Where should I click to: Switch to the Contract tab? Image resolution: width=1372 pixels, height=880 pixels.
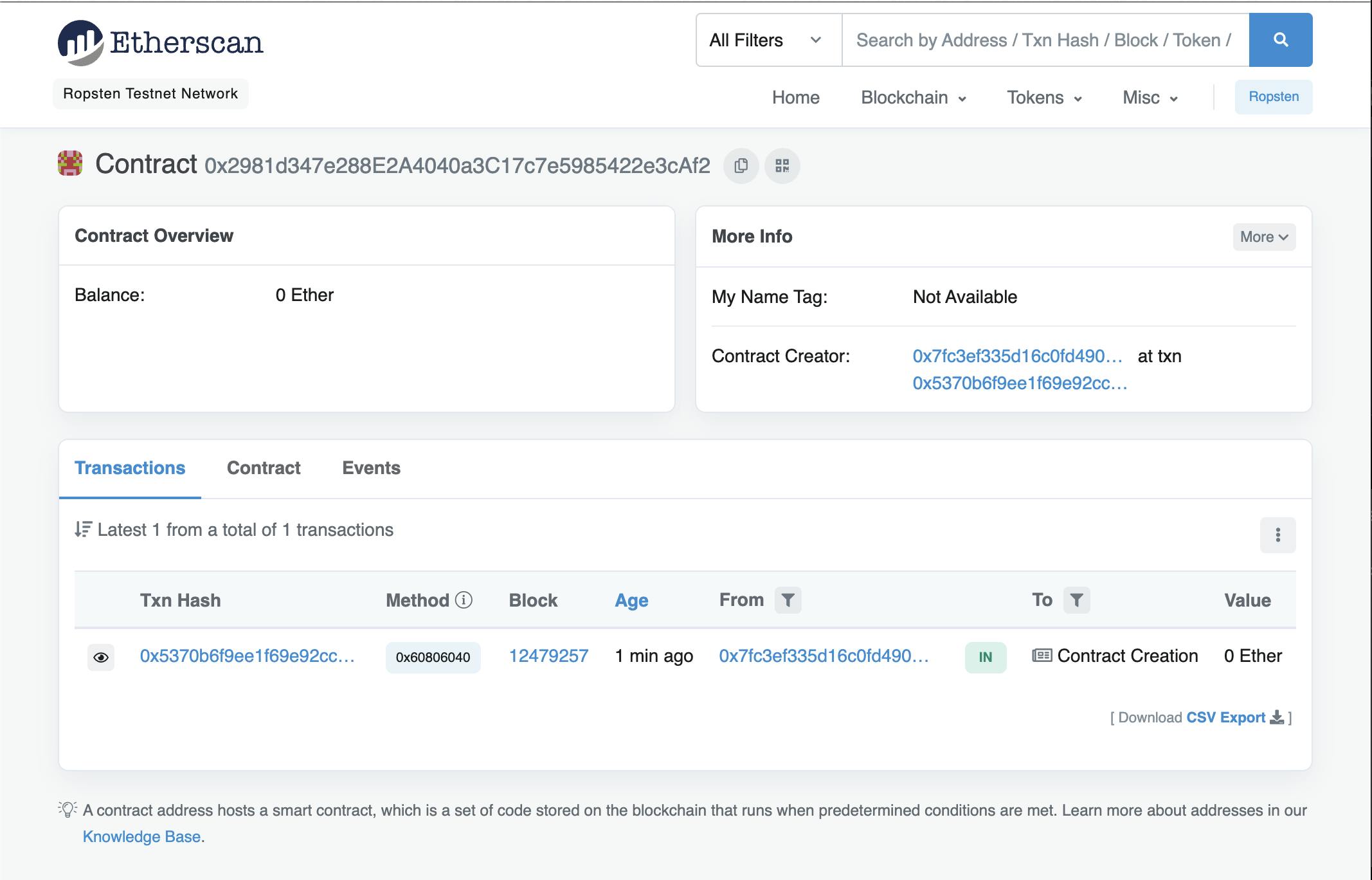[x=264, y=468]
